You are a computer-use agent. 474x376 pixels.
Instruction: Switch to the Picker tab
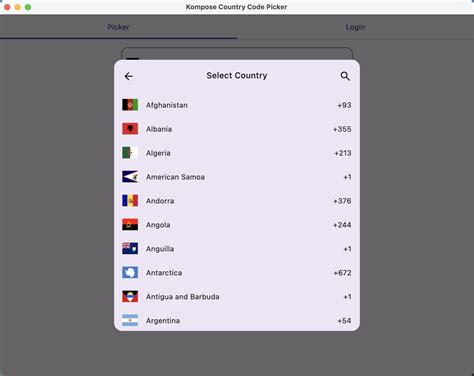(x=118, y=27)
